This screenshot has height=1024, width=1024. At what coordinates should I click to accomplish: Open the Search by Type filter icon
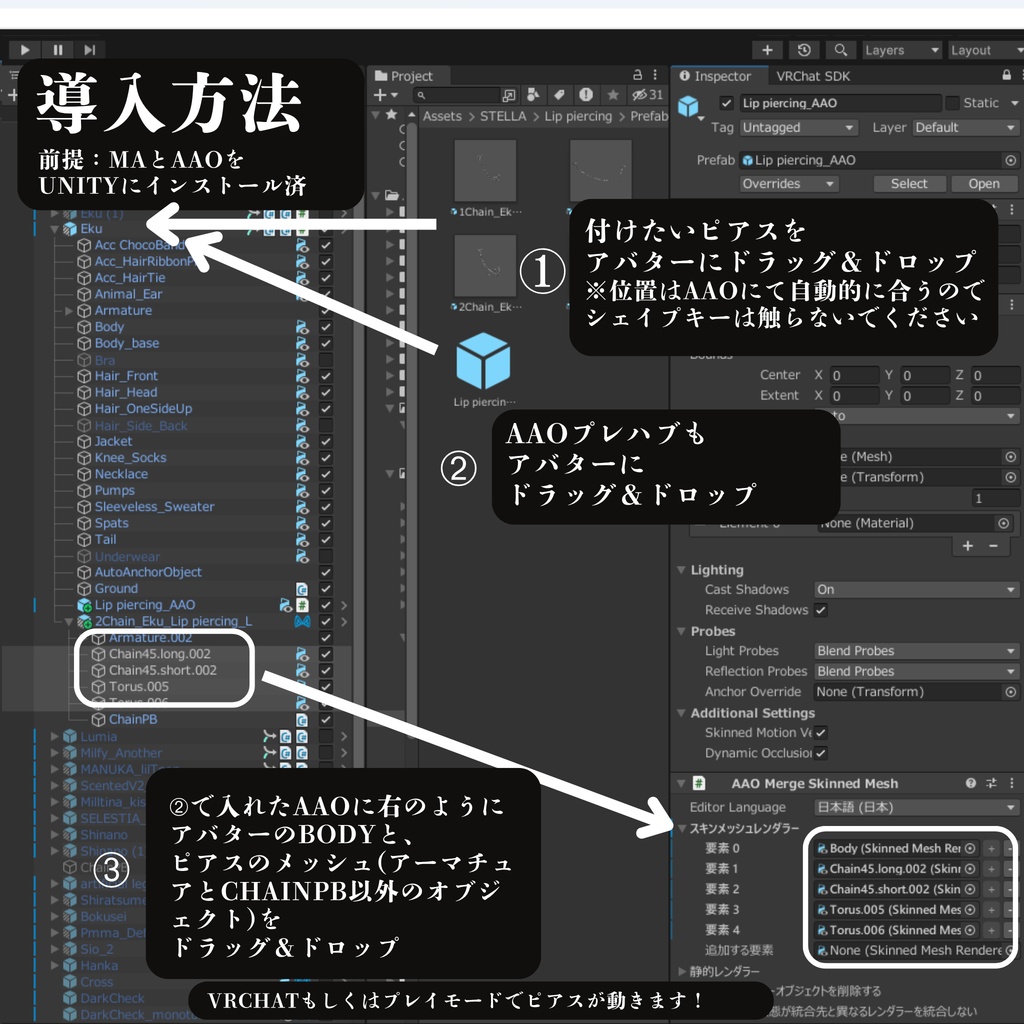(533, 95)
